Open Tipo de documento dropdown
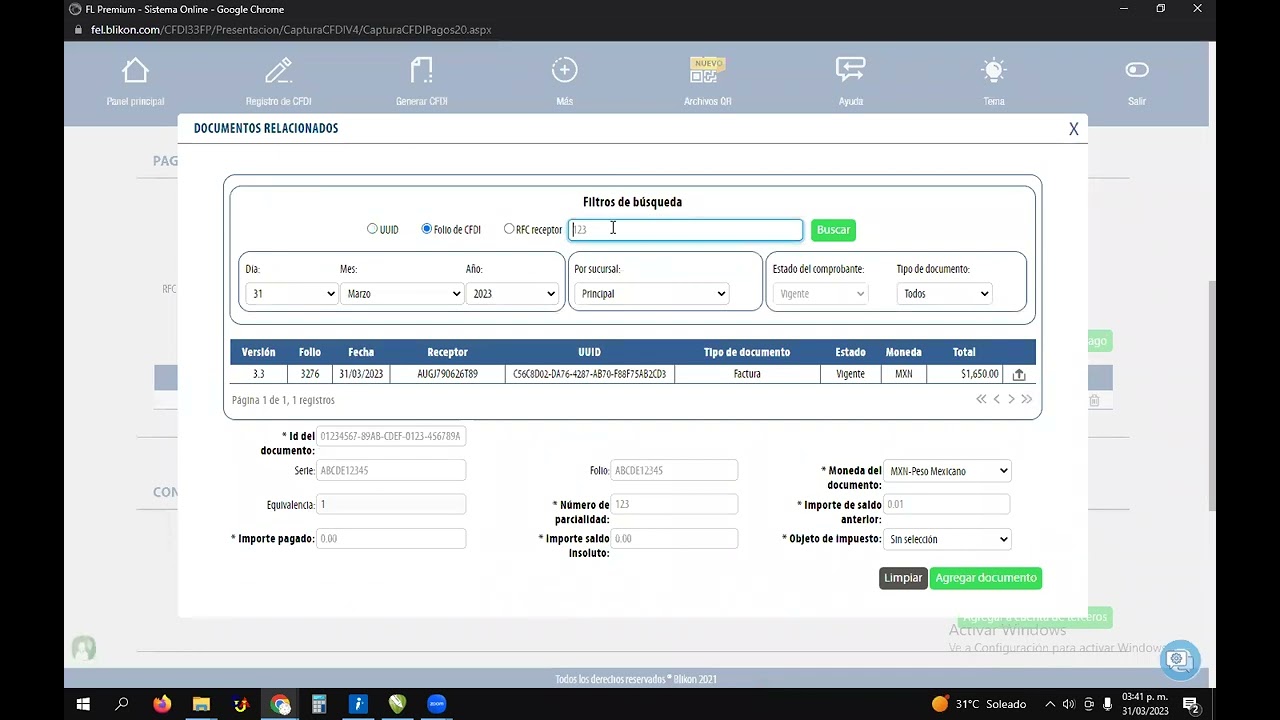 pyautogui.click(x=944, y=294)
